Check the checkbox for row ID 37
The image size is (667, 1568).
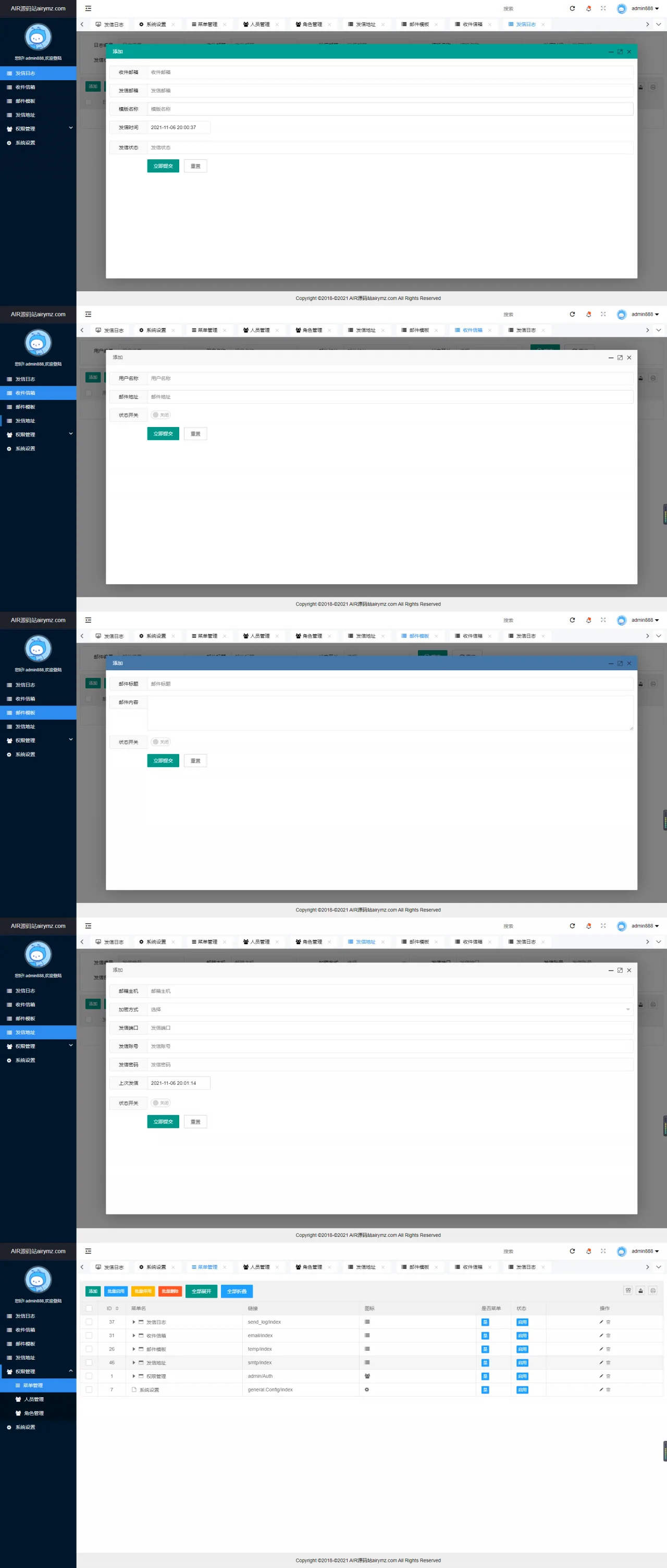89,1322
